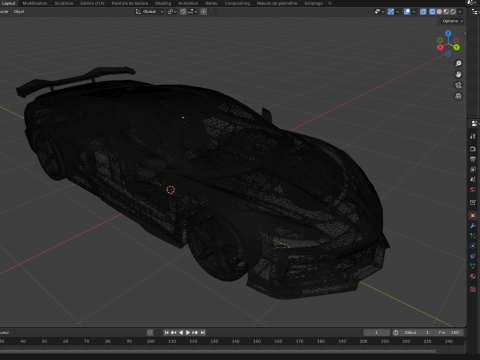Viewport: 480px width, 360px height.
Task: Open the Sculpture workspace tab
Action: click(64, 3)
